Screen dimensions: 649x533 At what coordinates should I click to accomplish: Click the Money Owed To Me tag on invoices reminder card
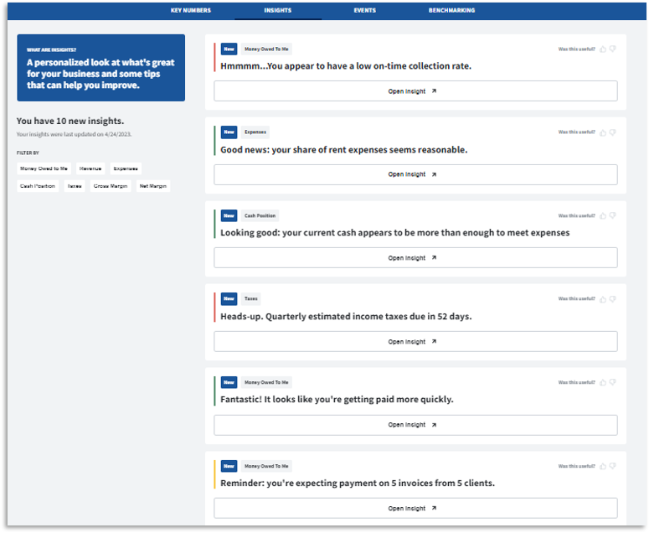click(x=266, y=466)
